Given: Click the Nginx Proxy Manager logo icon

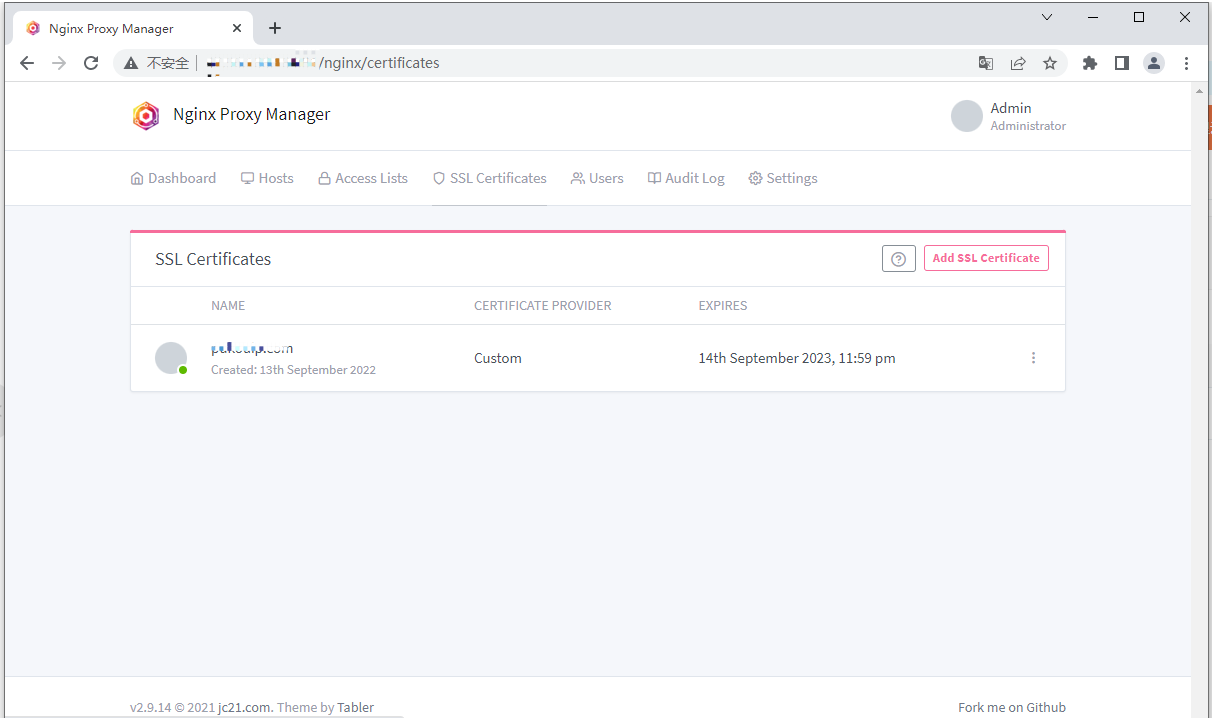Looking at the screenshot, I should coord(146,116).
